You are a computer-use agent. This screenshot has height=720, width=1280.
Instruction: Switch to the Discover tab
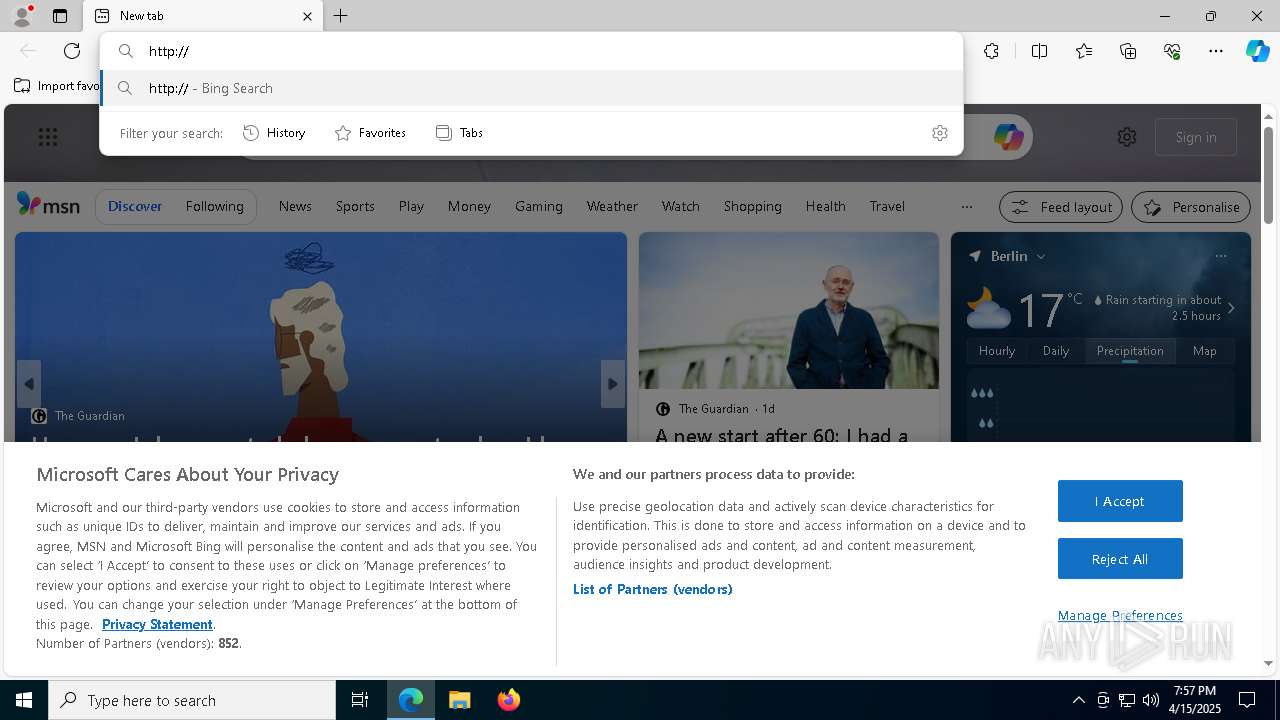pyautogui.click(x=135, y=206)
